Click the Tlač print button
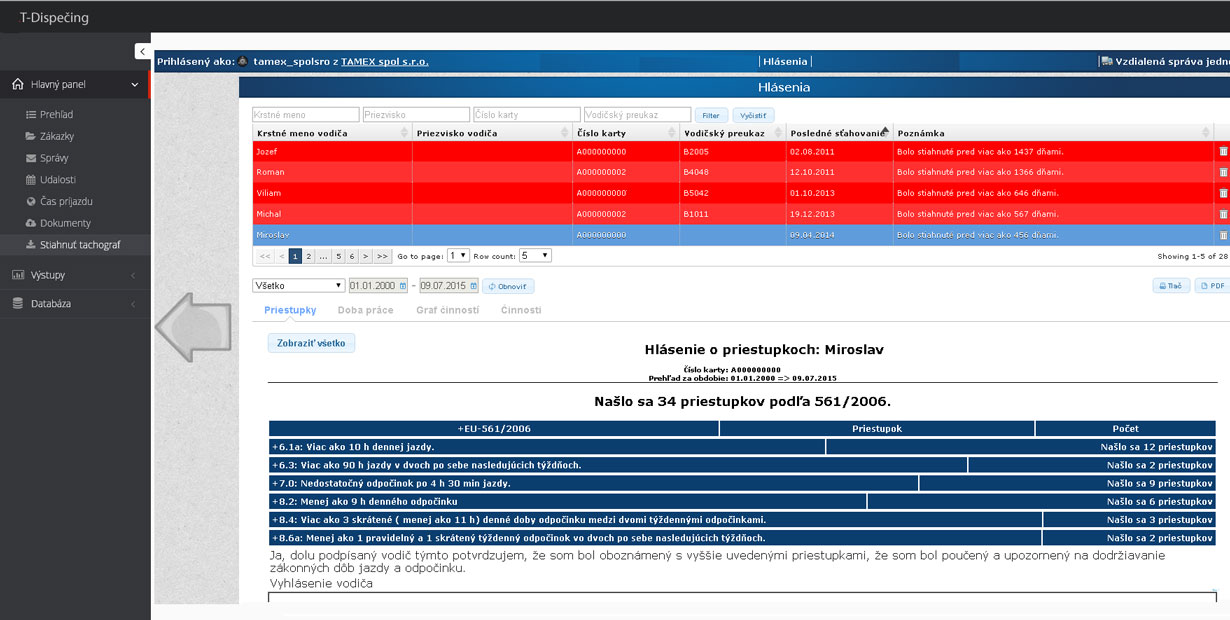Viewport: 1230px width, 620px height. coord(1169,286)
